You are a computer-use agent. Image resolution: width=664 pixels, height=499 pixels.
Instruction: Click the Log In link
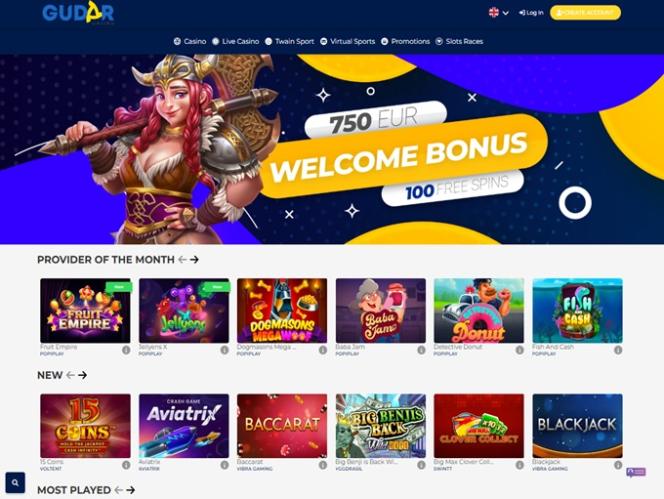point(531,13)
